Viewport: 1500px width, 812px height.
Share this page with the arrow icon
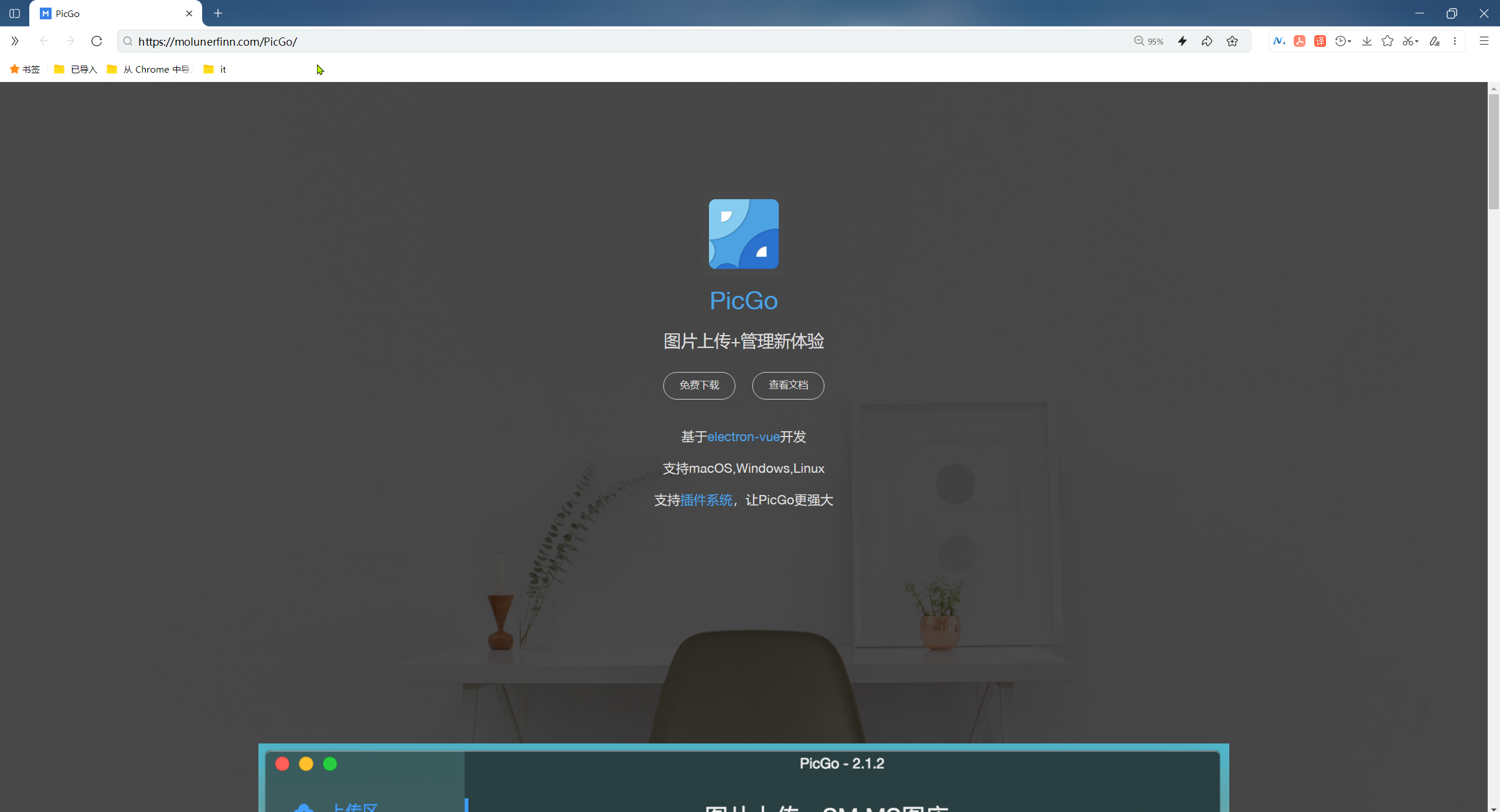click(1207, 41)
